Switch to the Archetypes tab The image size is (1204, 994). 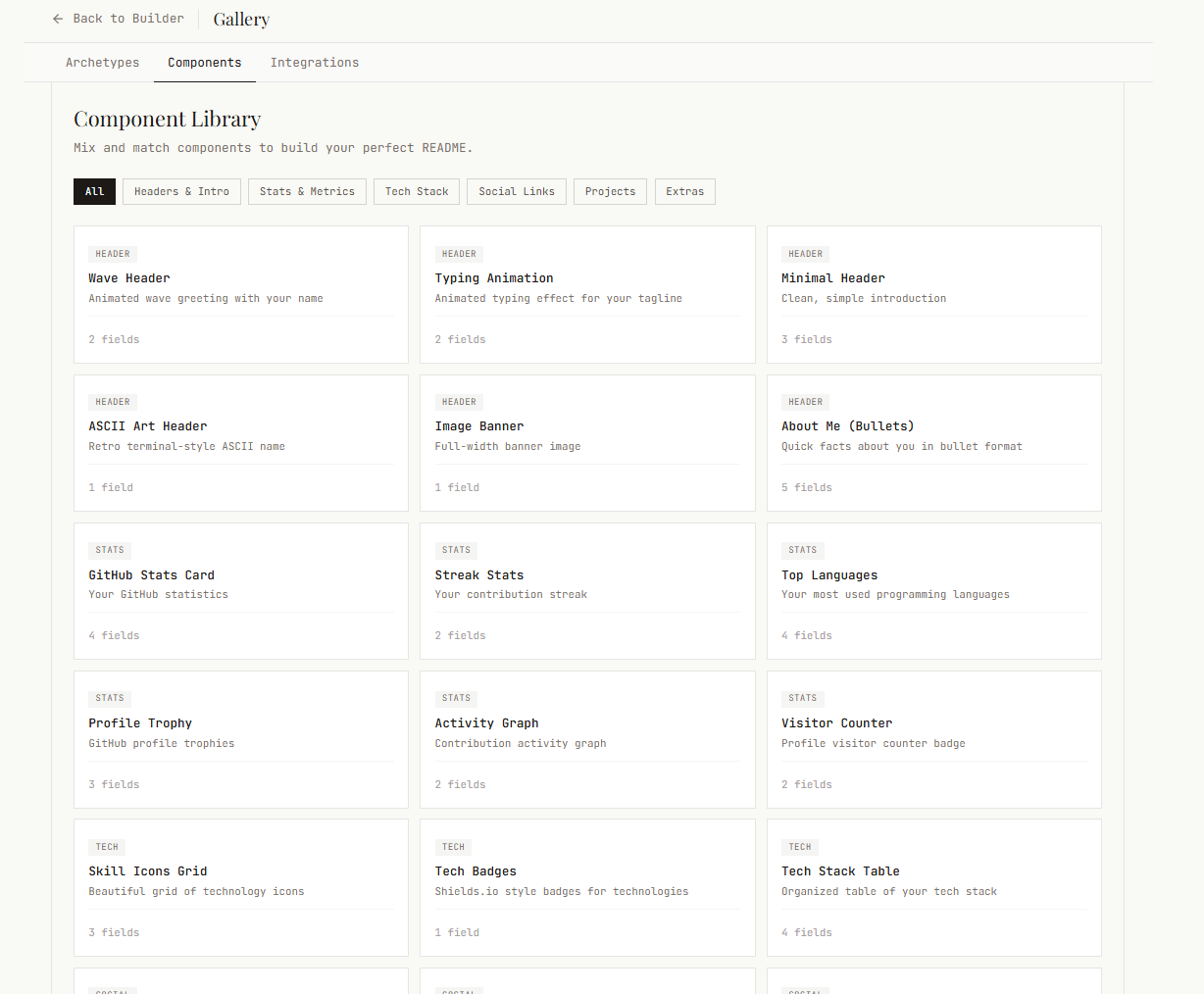tap(102, 62)
